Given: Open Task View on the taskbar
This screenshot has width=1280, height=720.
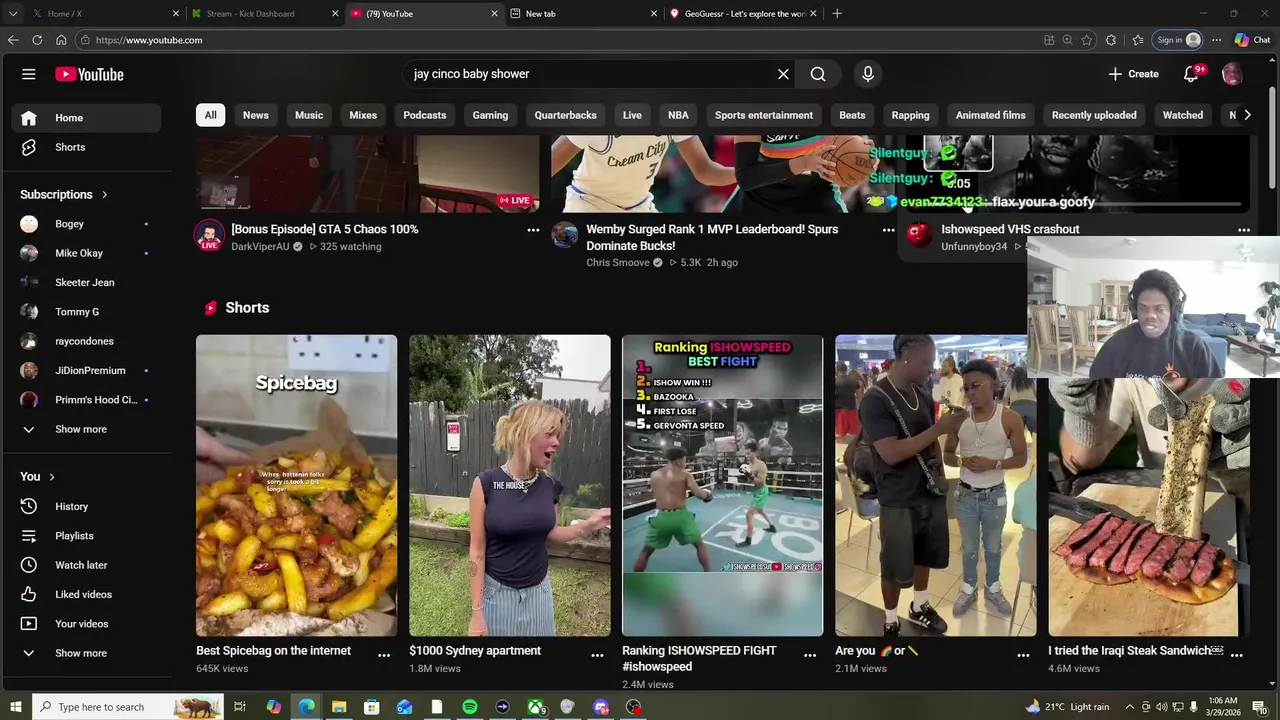Looking at the screenshot, I should [x=240, y=707].
